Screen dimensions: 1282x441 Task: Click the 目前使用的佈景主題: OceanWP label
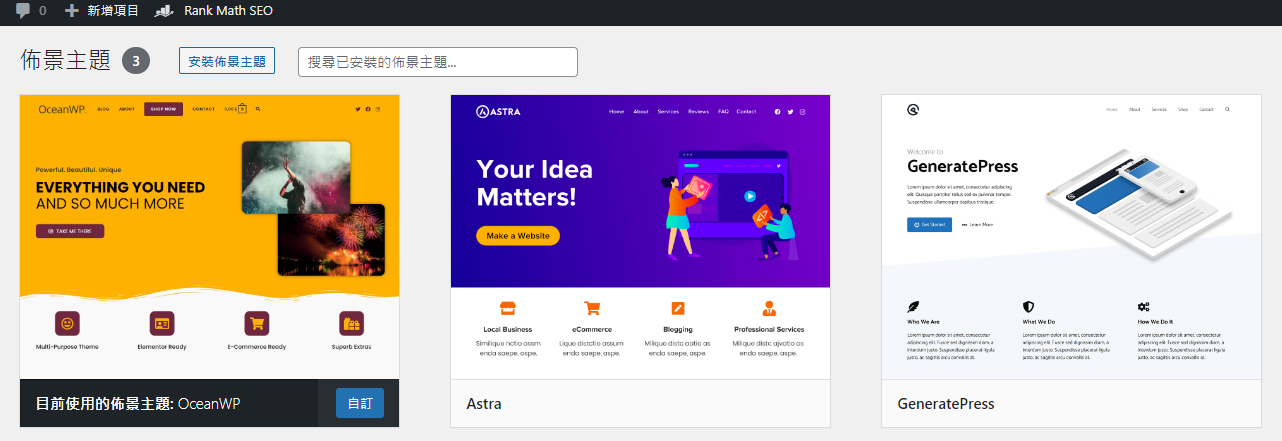click(138, 404)
